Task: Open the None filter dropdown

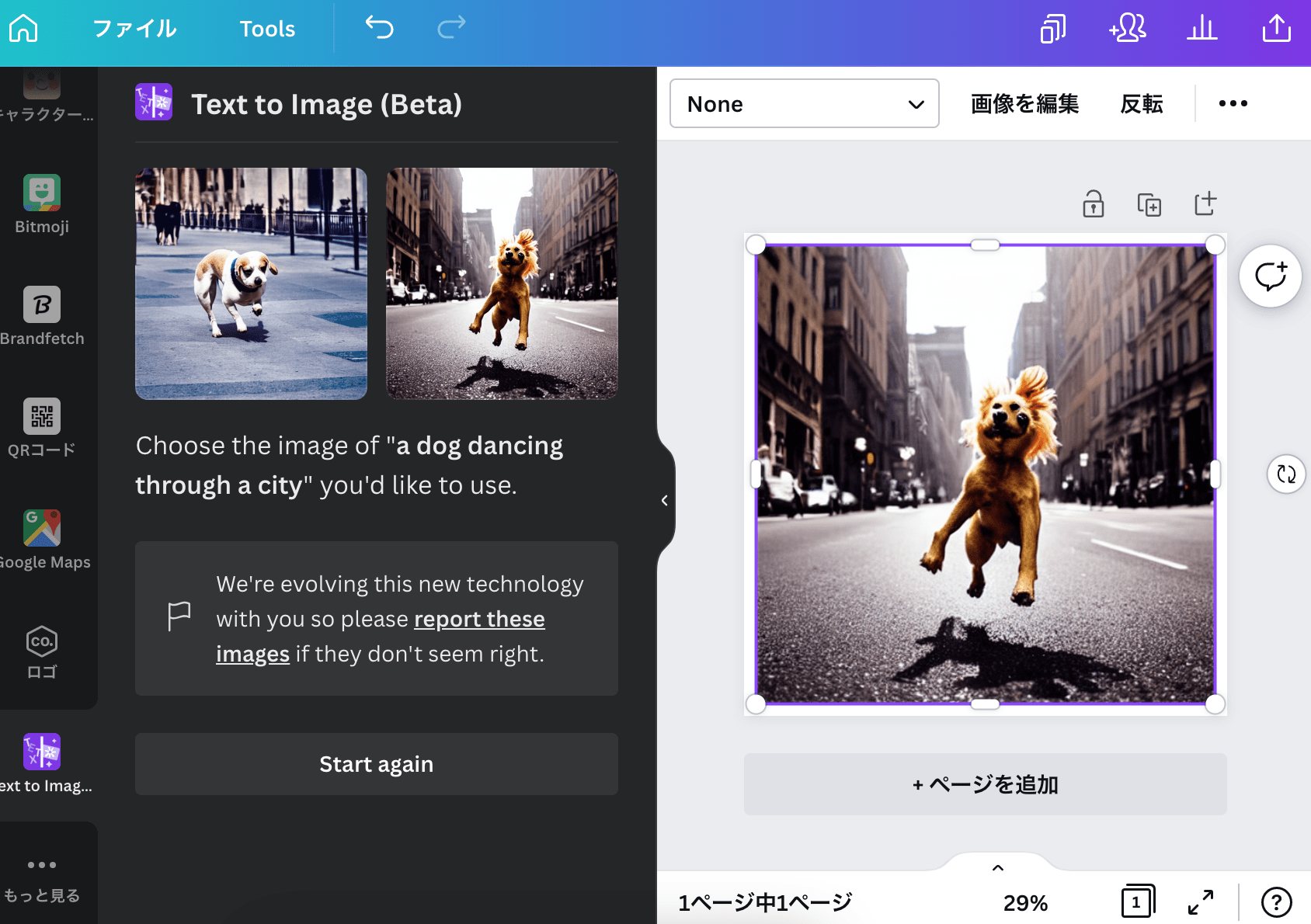Action: click(804, 104)
